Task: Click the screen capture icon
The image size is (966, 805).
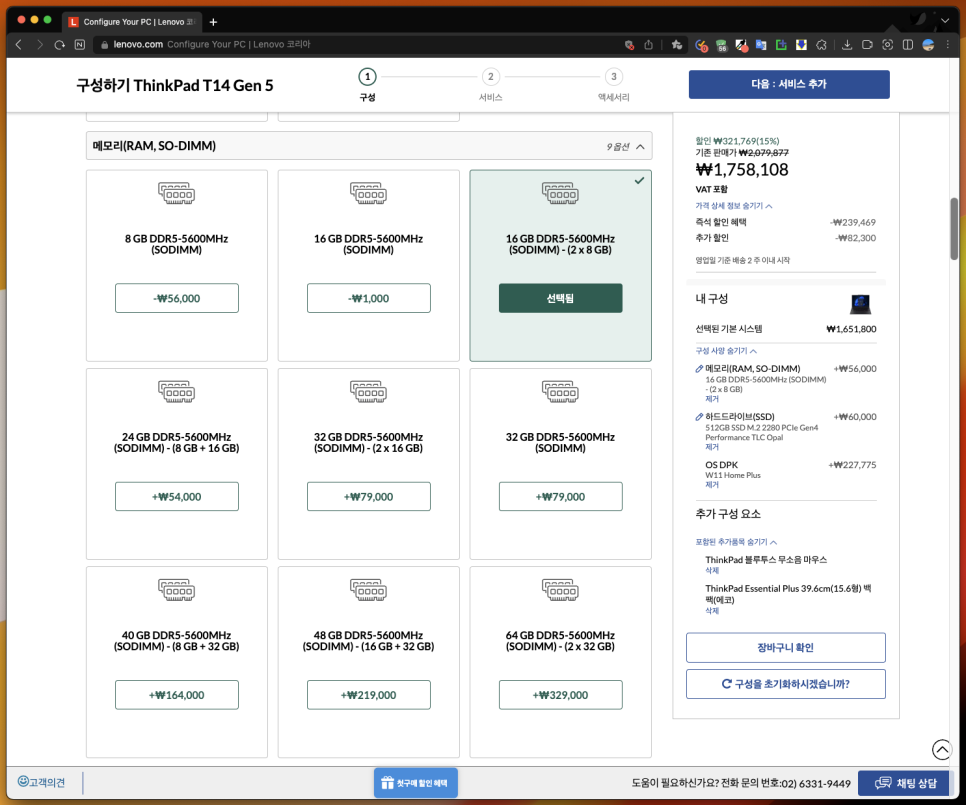Action: coord(888,44)
